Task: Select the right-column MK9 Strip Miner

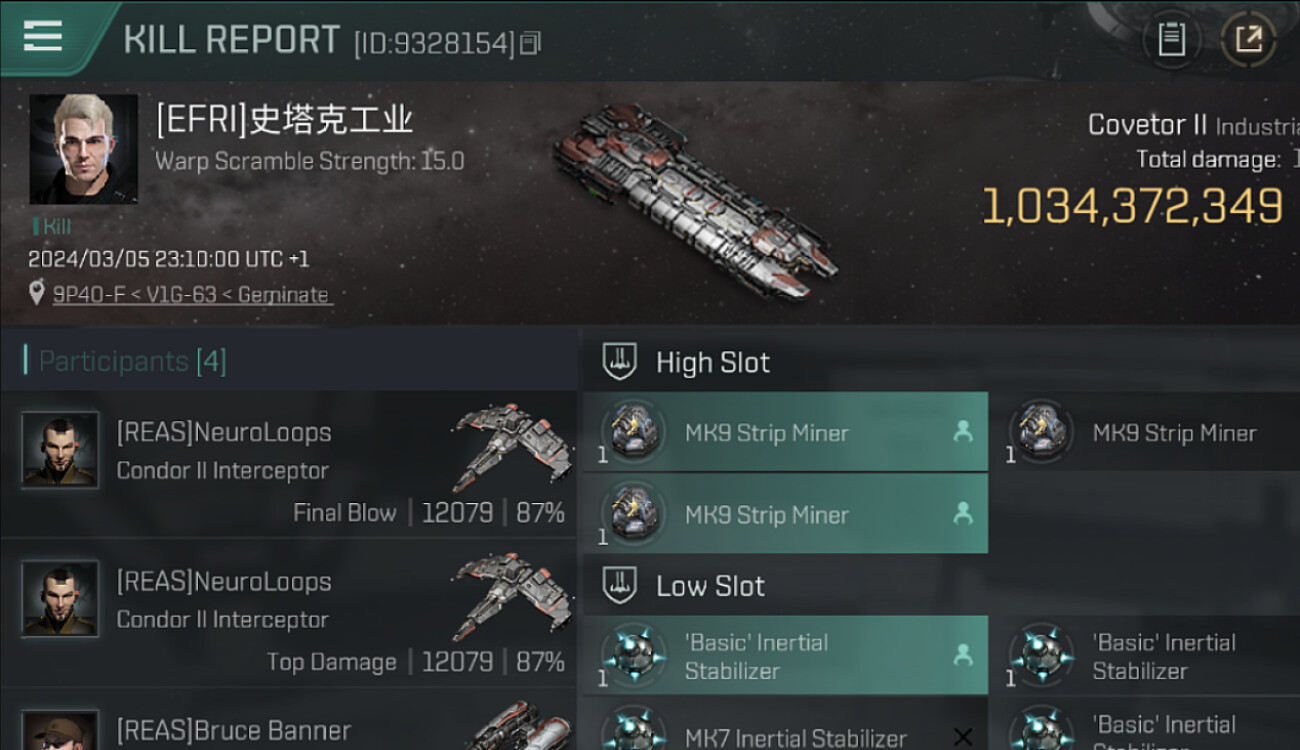Action: point(1144,433)
